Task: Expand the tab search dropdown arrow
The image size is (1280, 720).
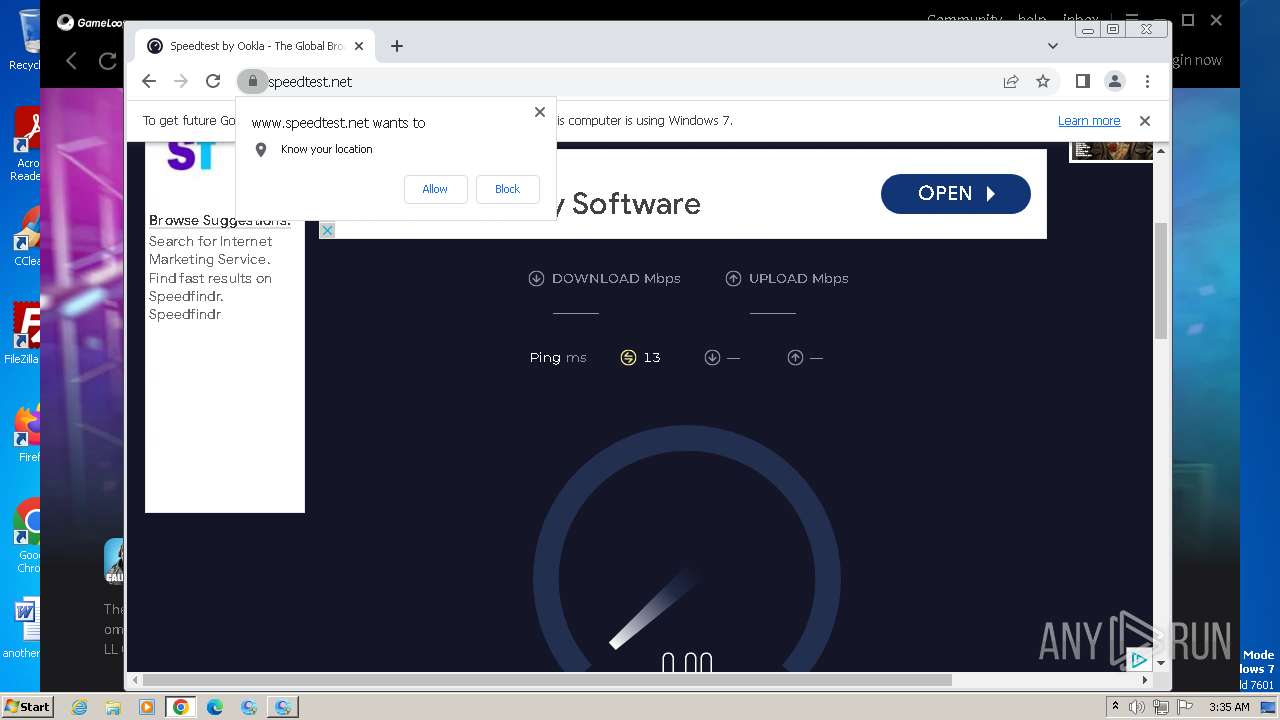Action: point(1052,46)
